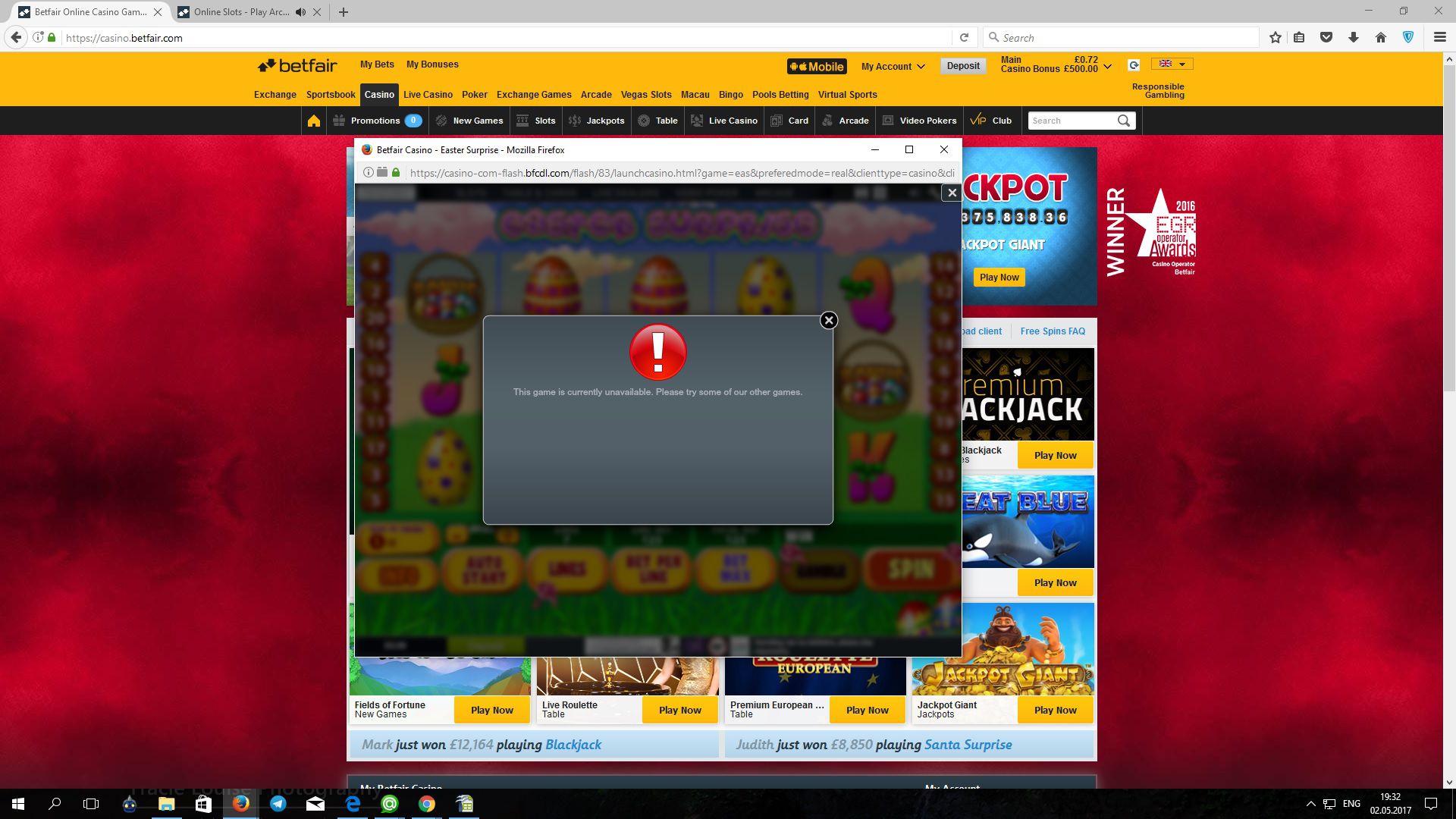Close the game unavailable error dialog
The height and width of the screenshot is (819, 1456).
(829, 321)
